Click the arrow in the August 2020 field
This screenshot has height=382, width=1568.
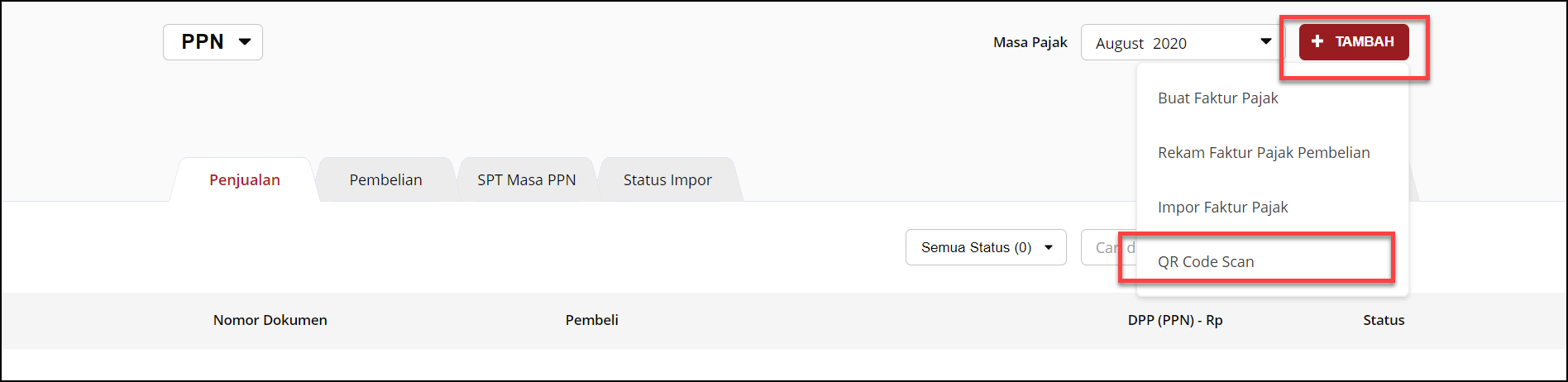tap(1265, 41)
